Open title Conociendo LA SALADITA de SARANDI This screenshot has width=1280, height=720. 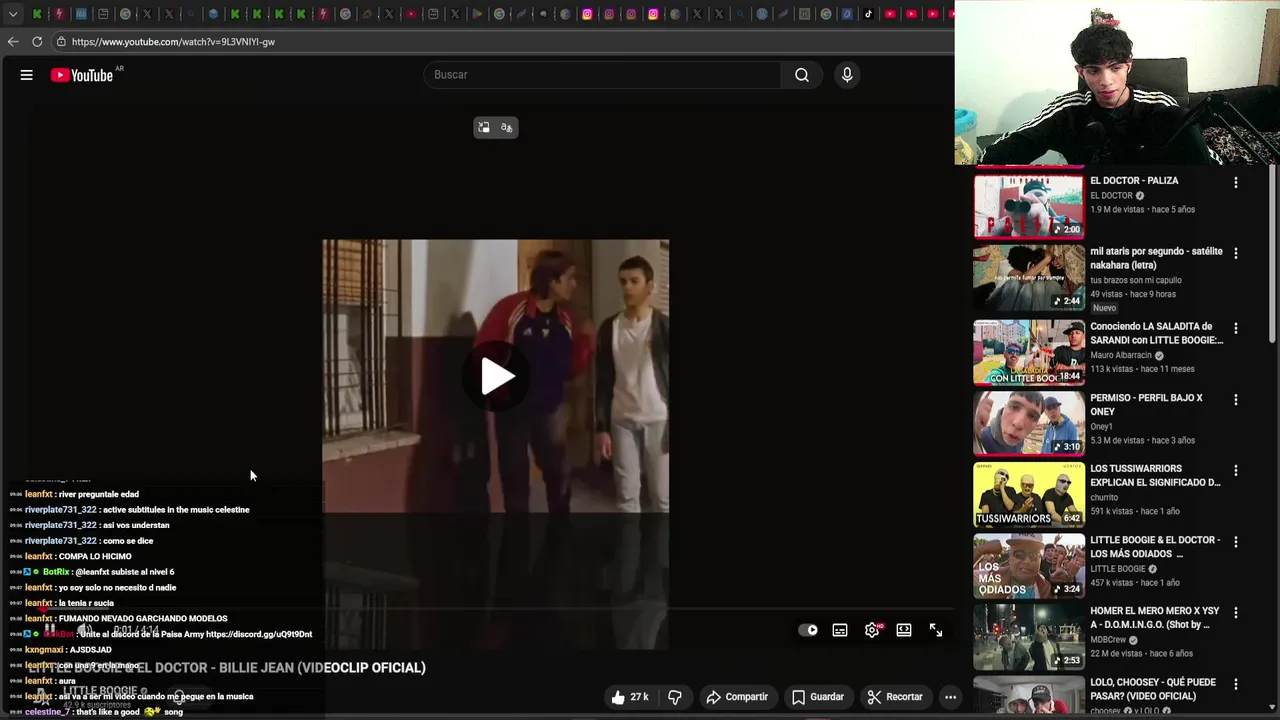[1157, 333]
